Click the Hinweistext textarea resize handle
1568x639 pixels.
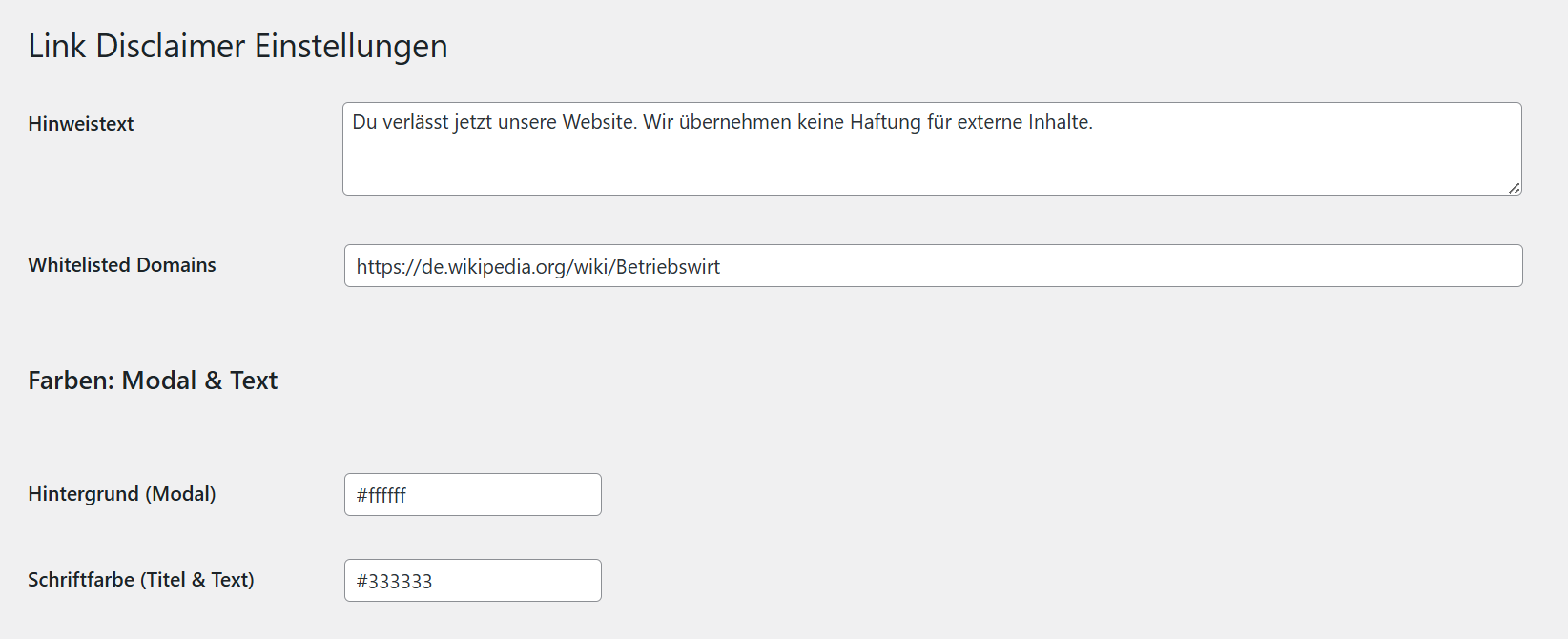click(1514, 188)
